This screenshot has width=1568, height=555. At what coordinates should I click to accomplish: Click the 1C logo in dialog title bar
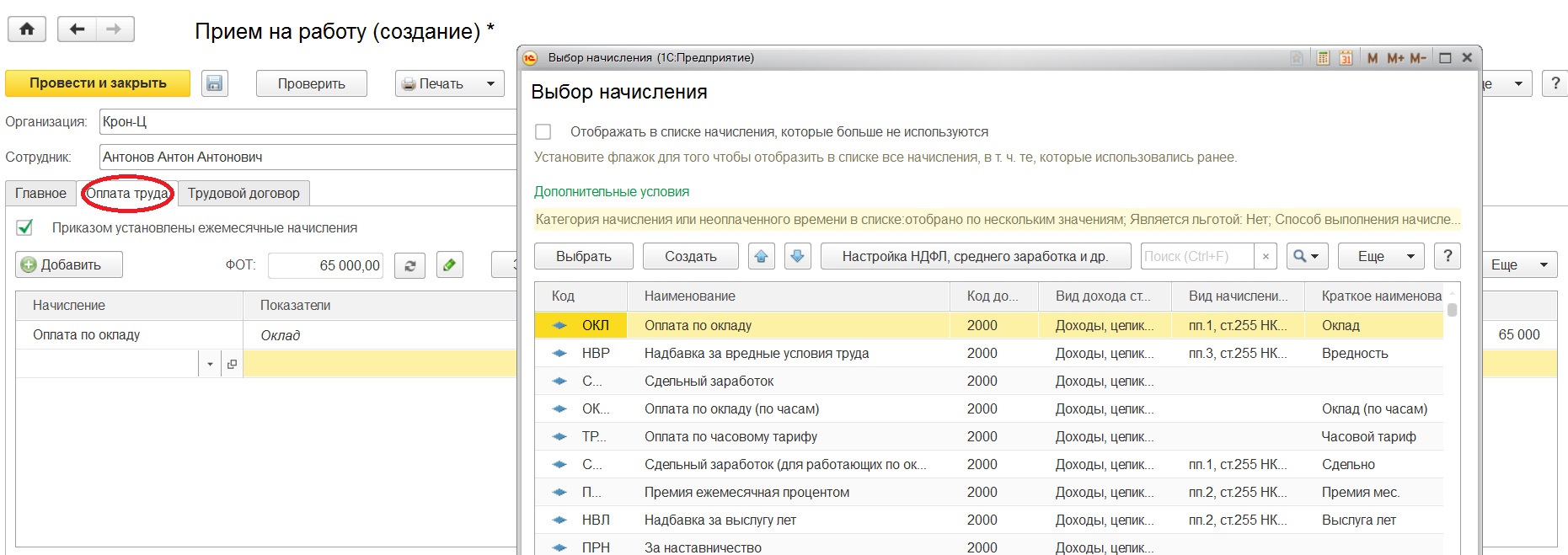point(530,58)
